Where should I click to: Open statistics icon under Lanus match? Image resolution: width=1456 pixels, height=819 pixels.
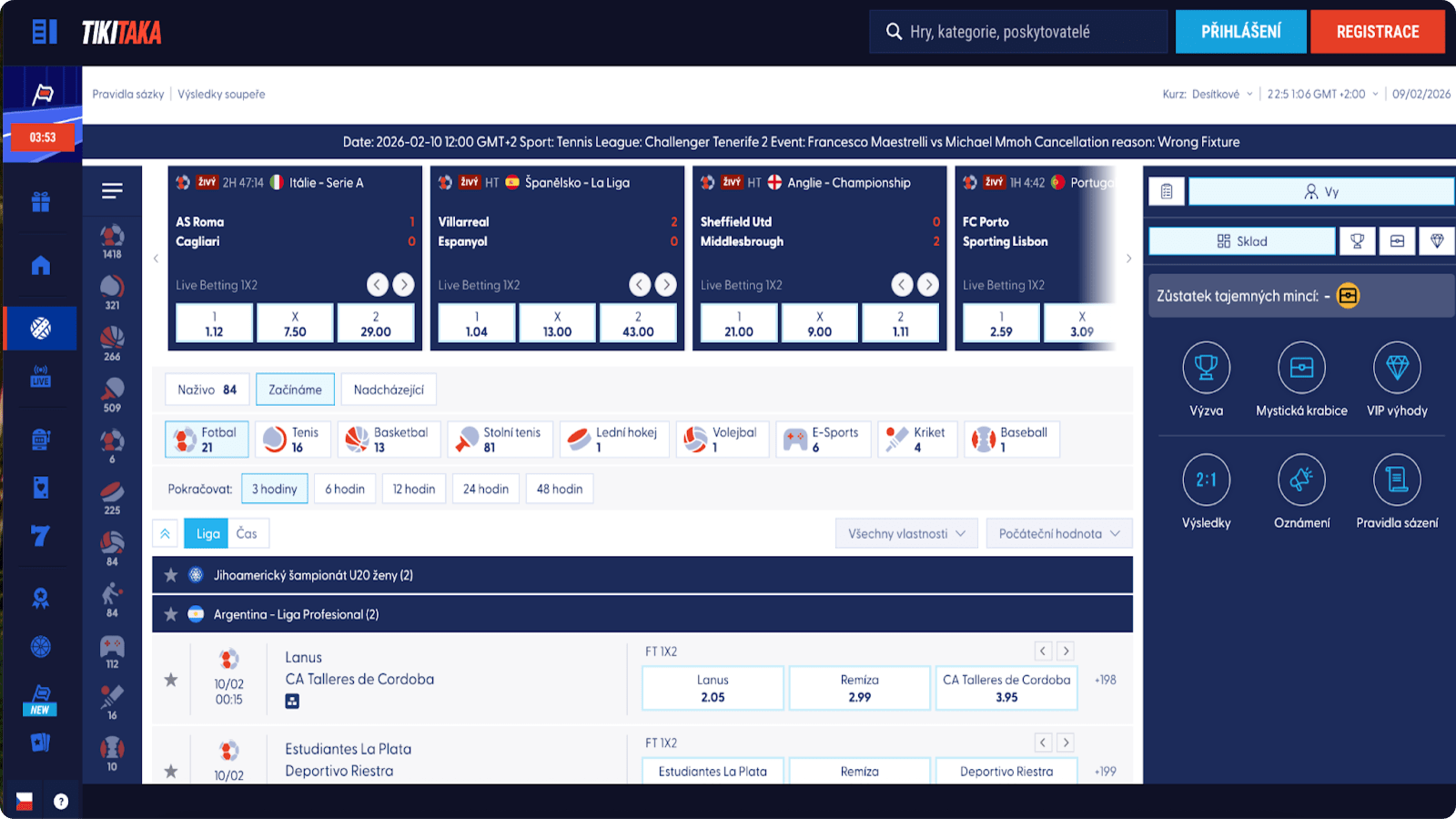click(x=292, y=701)
